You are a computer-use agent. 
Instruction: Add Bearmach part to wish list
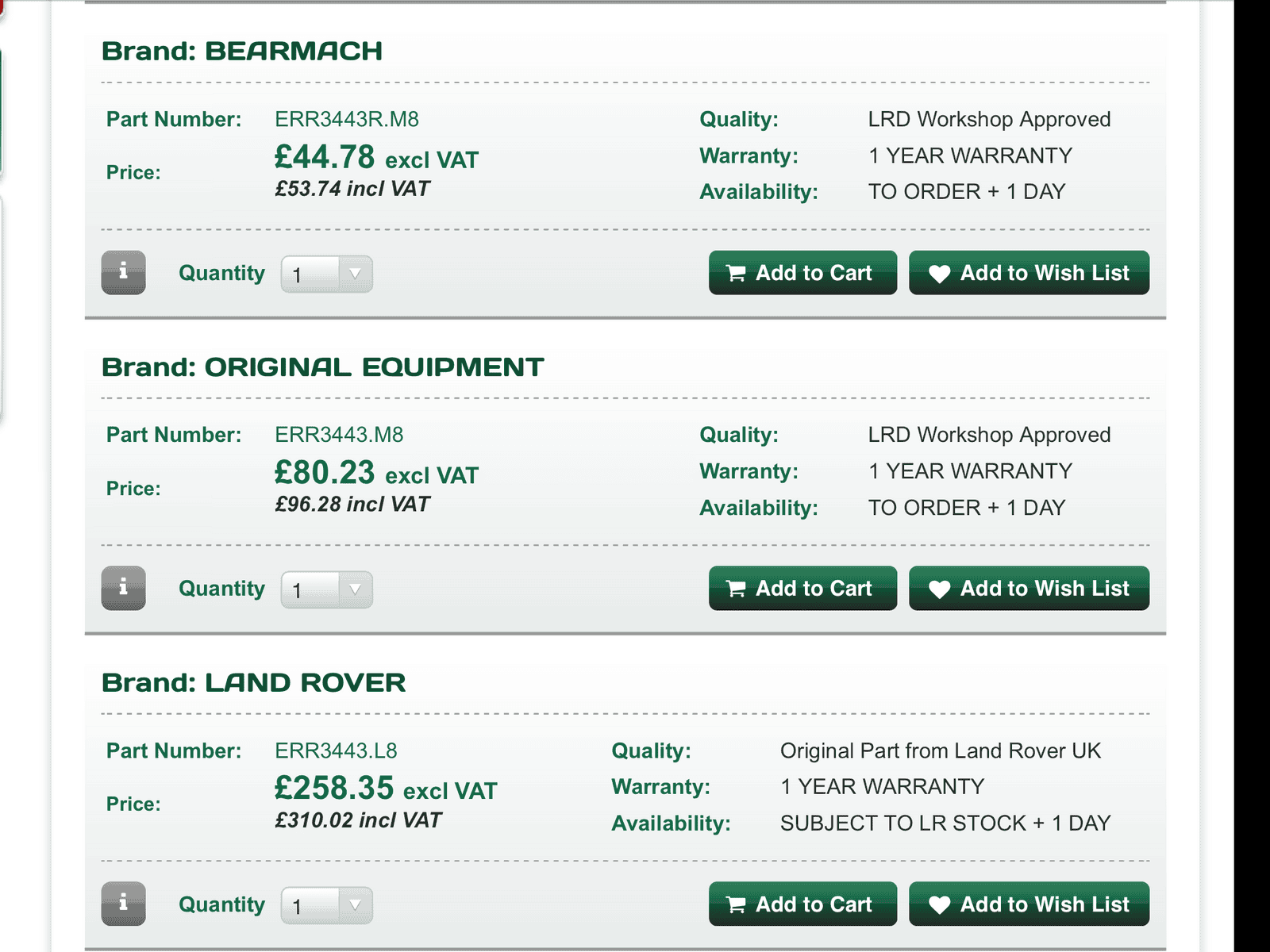click(x=1029, y=273)
